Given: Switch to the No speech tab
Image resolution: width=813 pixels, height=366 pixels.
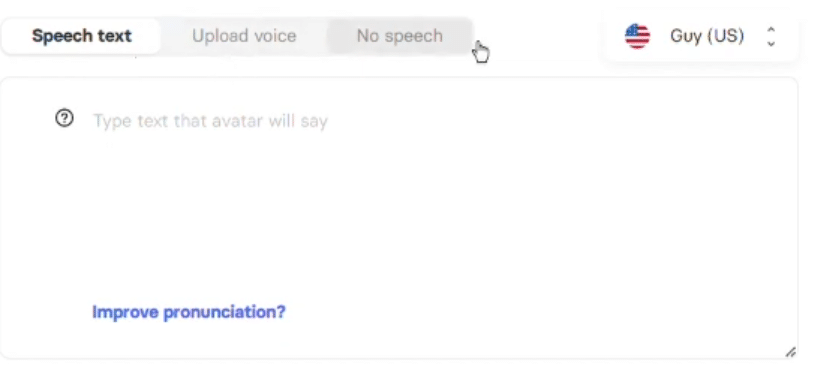Looking at the screenshot, I should pos(400,36).
